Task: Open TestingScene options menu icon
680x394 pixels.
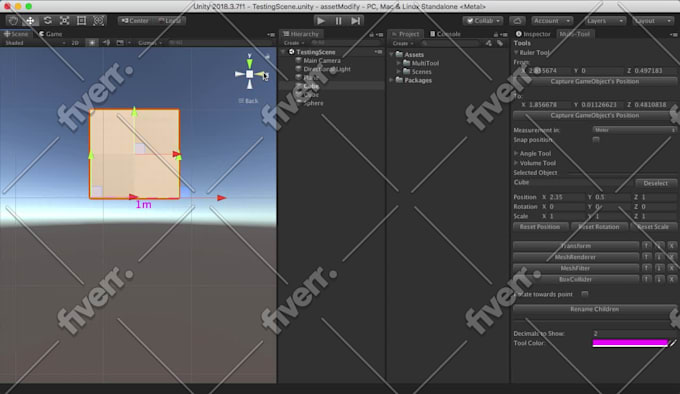Action: 379,52
